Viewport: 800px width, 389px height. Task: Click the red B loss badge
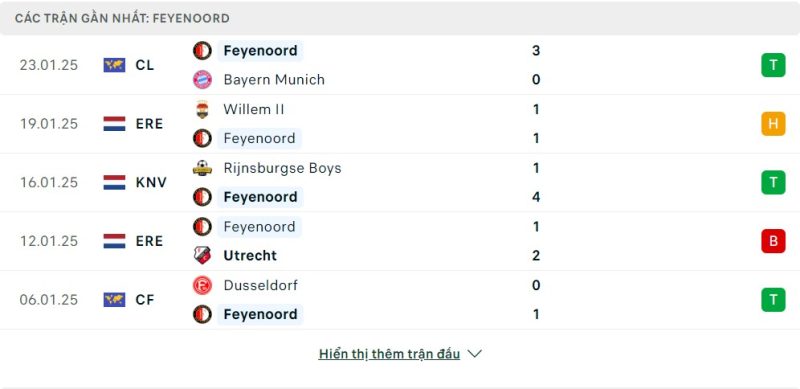tap(773, 241)
